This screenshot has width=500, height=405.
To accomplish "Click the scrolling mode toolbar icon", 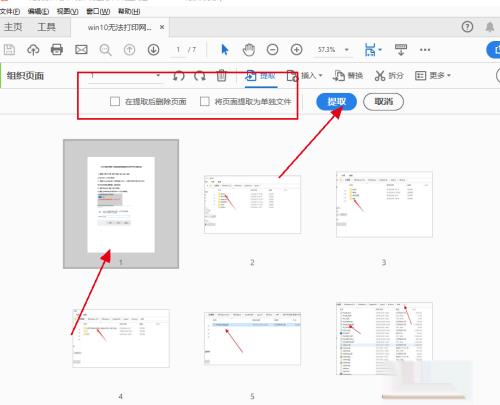I will 401,50.
